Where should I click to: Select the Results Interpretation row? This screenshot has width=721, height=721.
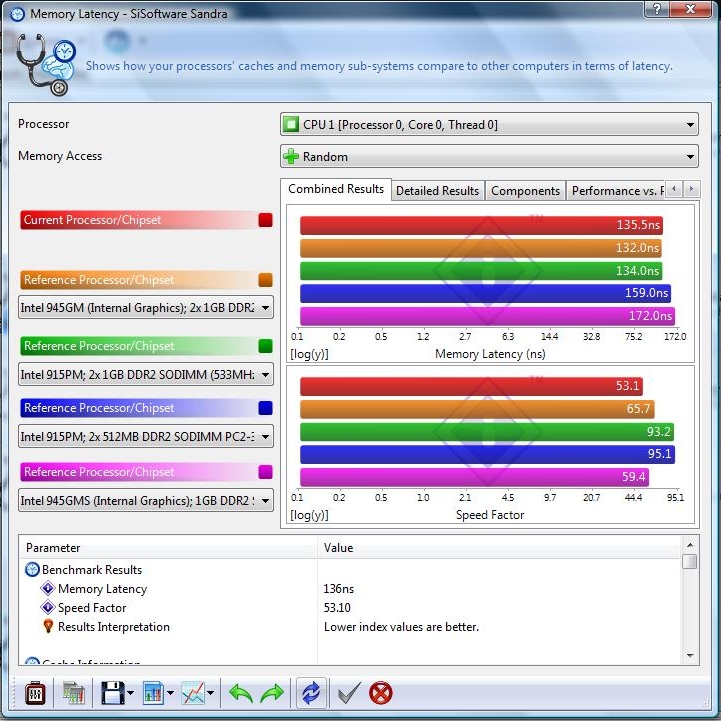350,627
